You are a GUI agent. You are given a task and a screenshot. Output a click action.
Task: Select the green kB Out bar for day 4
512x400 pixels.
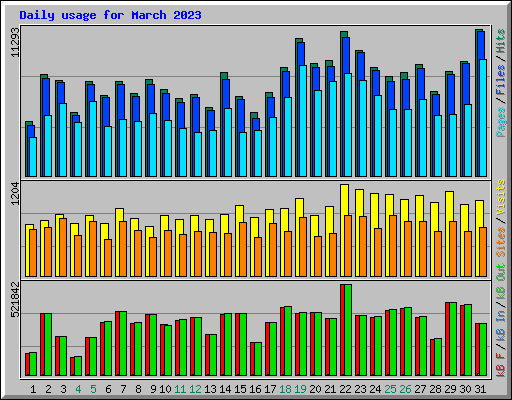coord(78,366)
